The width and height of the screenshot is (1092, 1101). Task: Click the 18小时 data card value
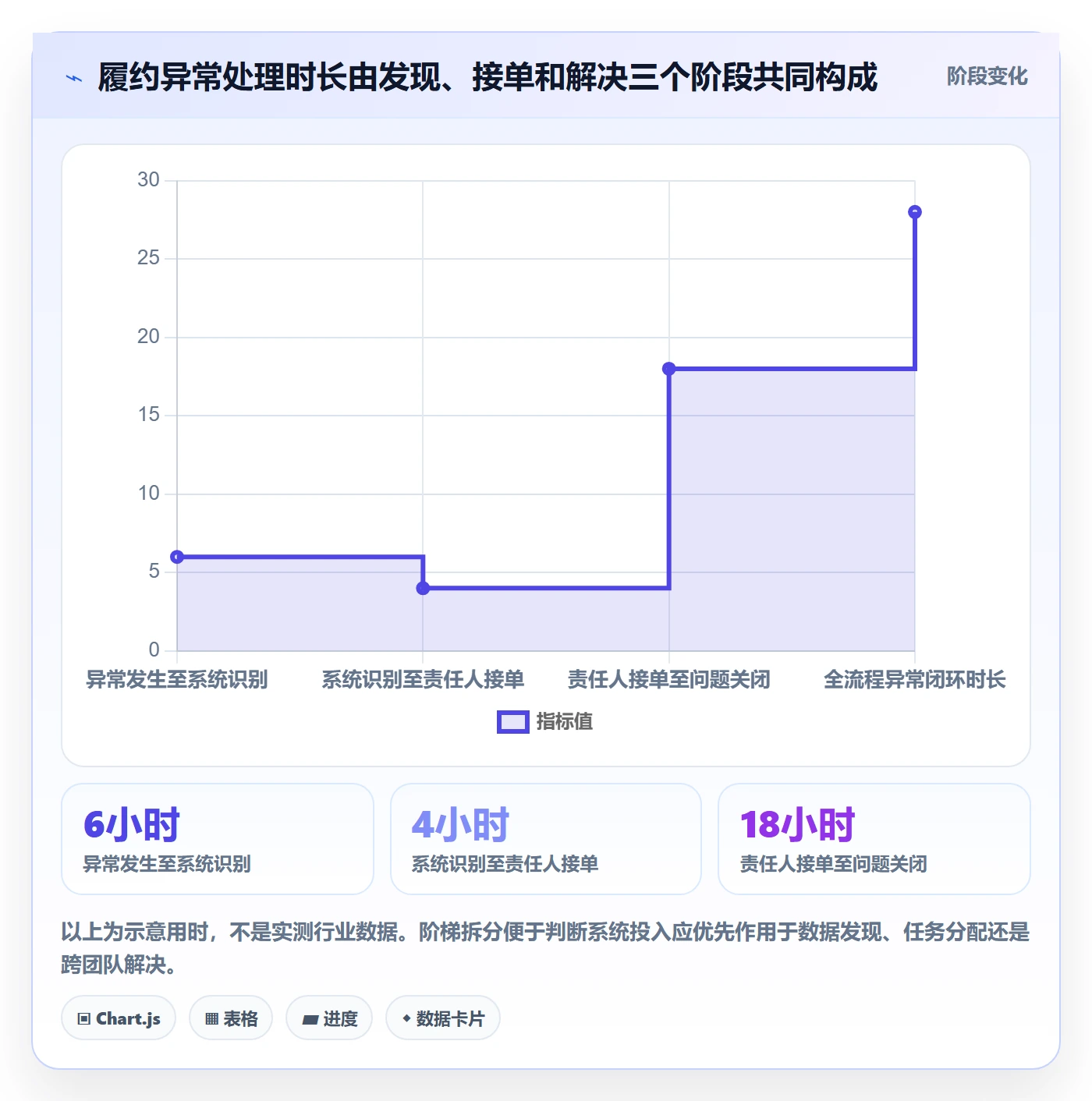(x=797, y=825)
